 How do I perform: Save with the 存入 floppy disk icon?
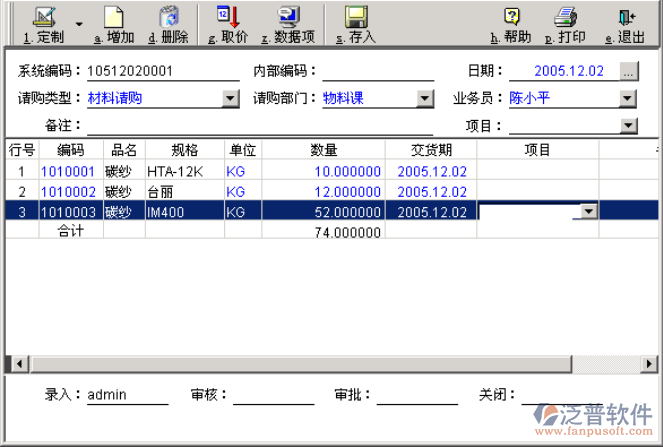tap(355, 18)
